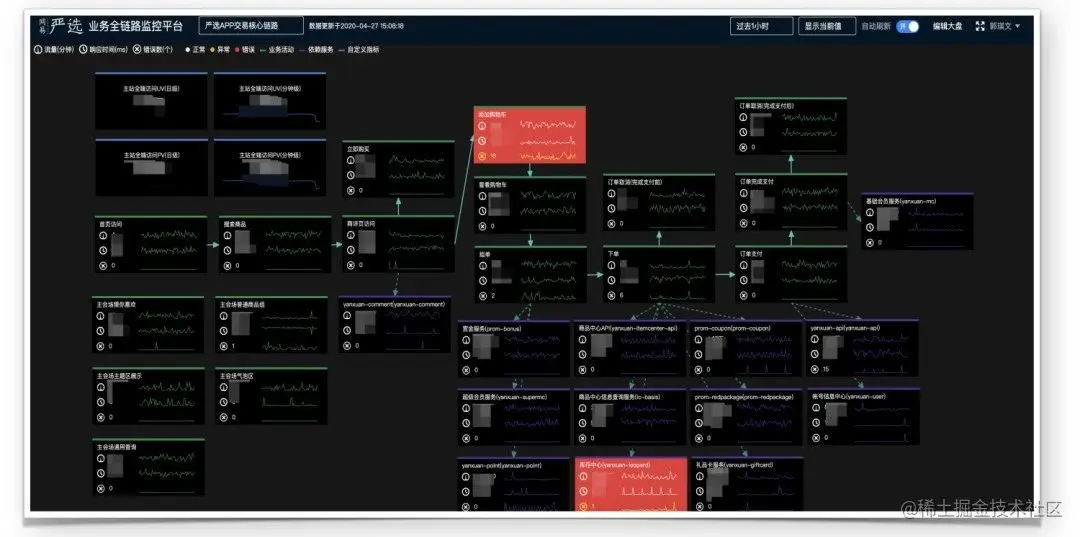
Task: Click the yellow 异常 status legend dot
Action: pos(211,50)
